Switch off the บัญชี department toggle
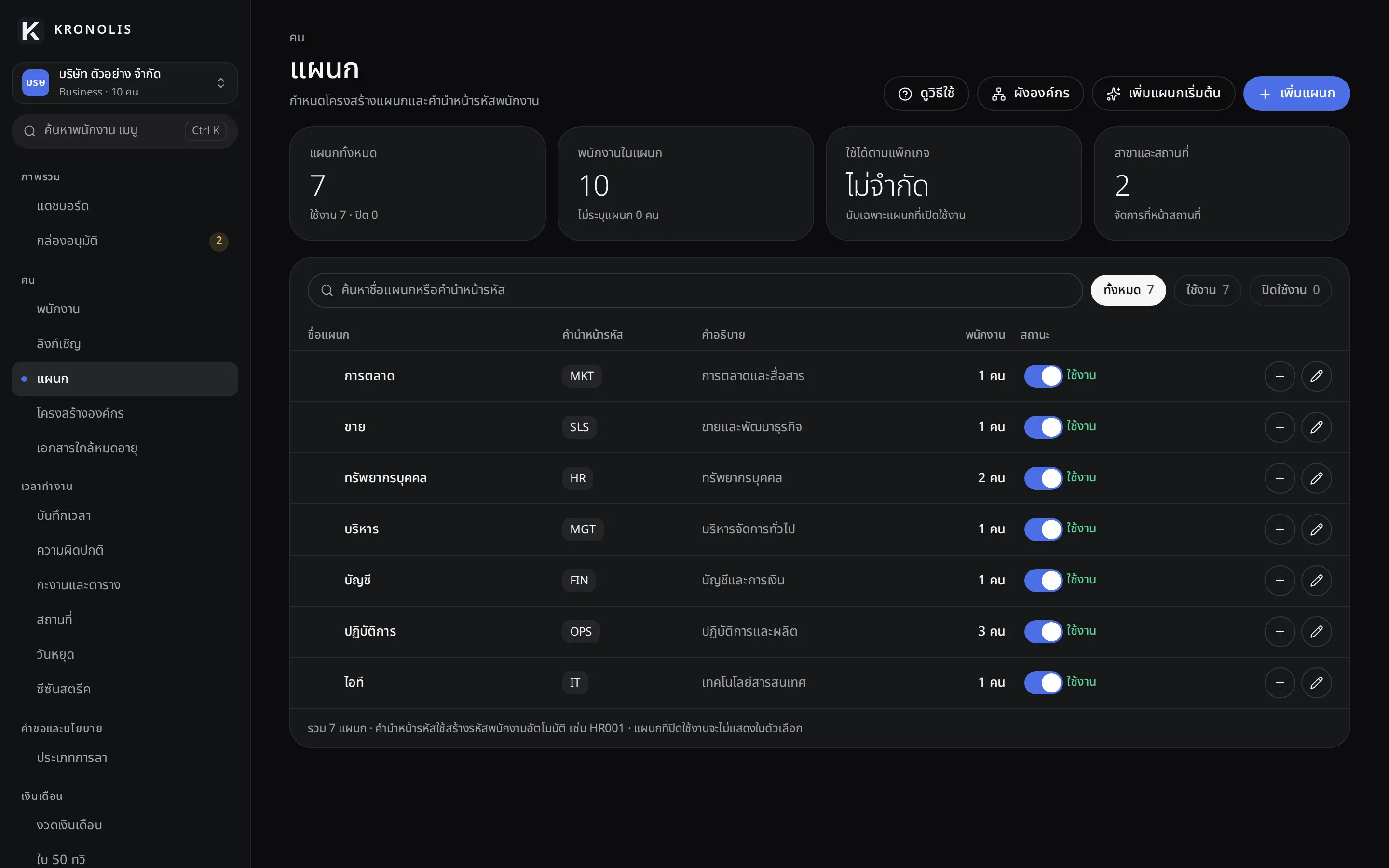The height and width of the screenshot is (868, 1389). click(1043, 581)
